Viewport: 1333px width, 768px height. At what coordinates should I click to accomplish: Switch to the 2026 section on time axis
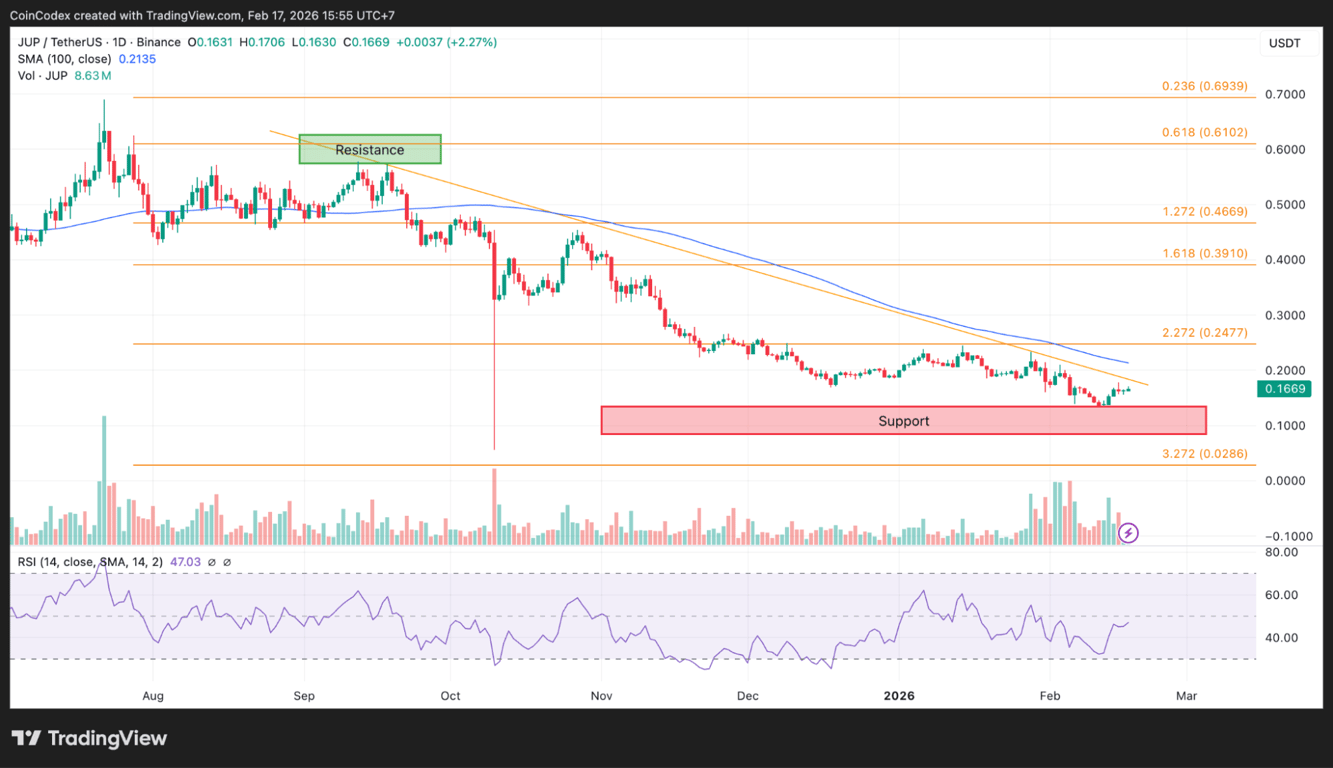[898, 695]
